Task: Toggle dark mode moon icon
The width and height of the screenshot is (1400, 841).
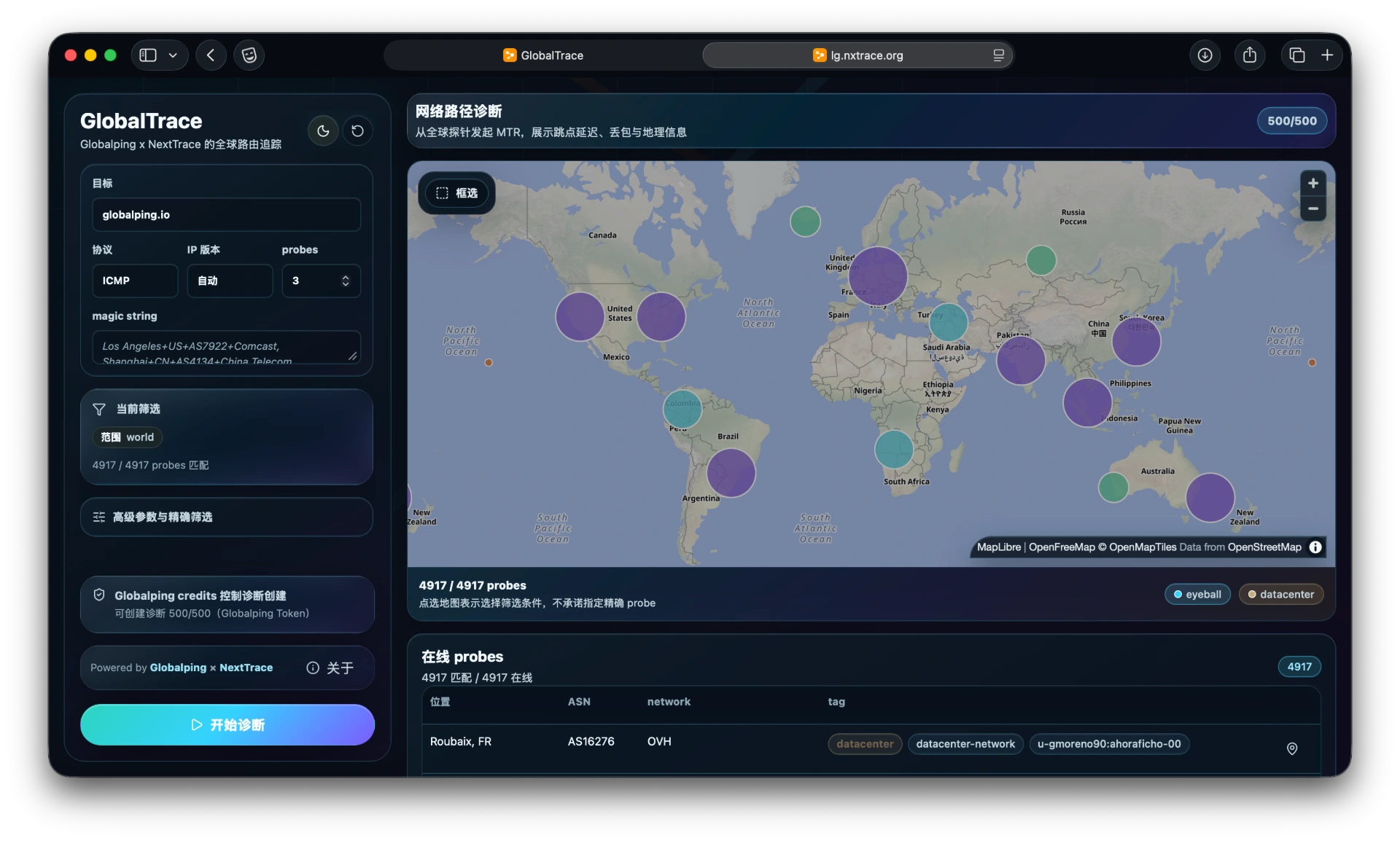Action: (323, 131)
